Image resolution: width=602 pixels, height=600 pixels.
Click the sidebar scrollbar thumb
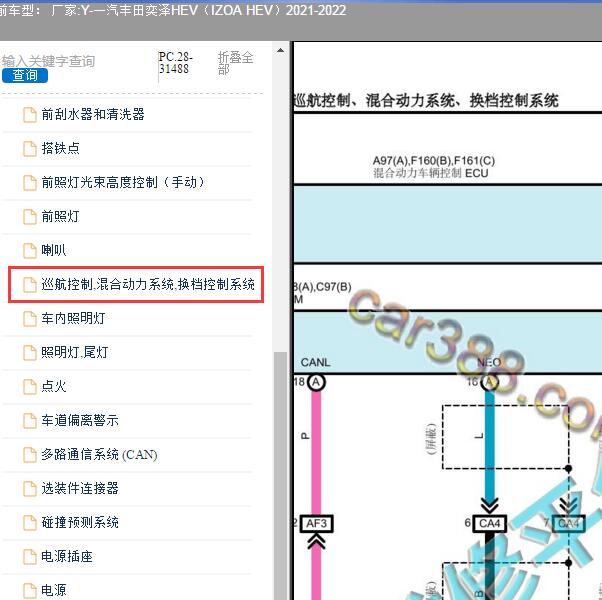[x=281, y=475]
